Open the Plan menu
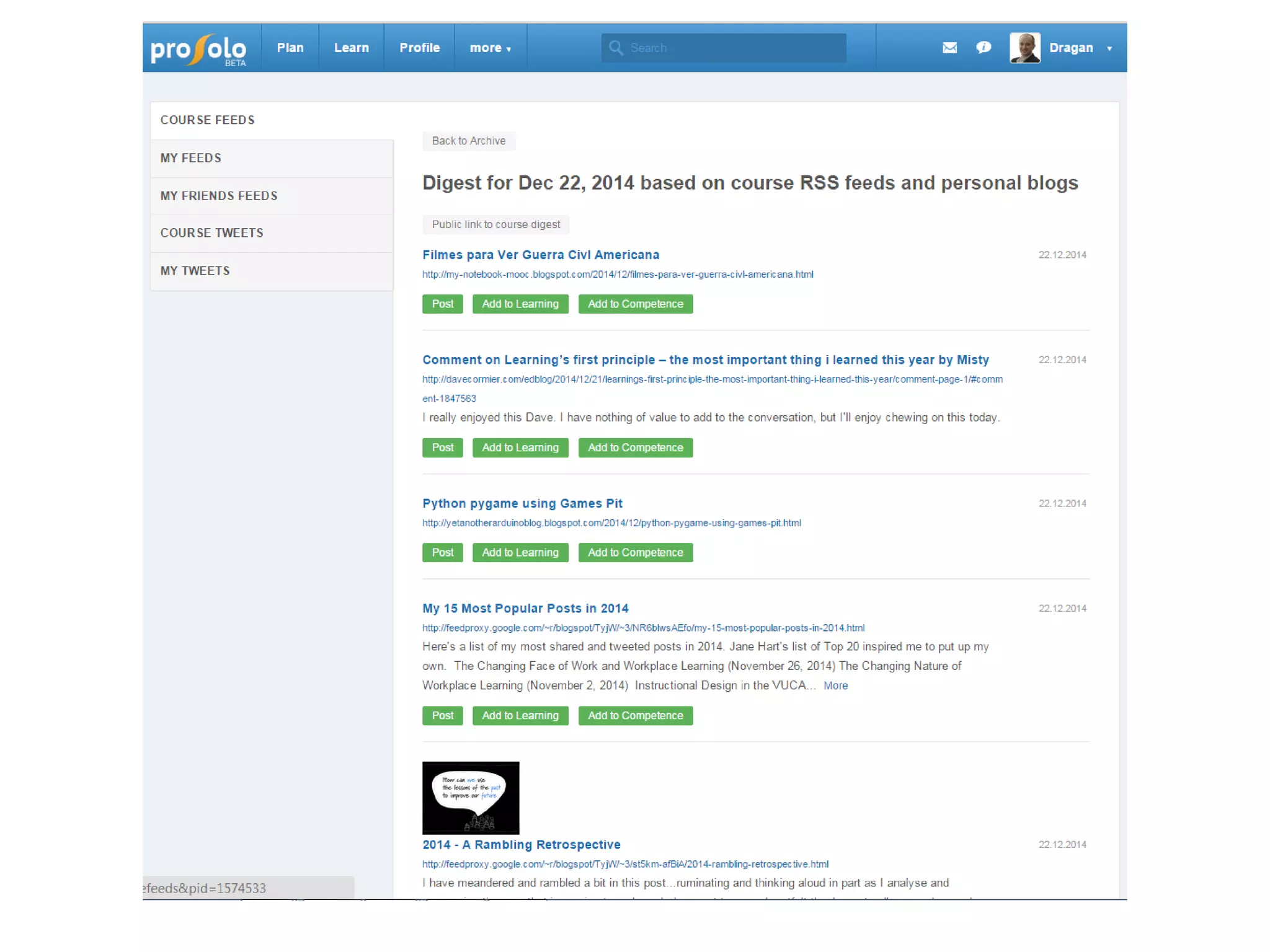 click(x=290, y=48)
